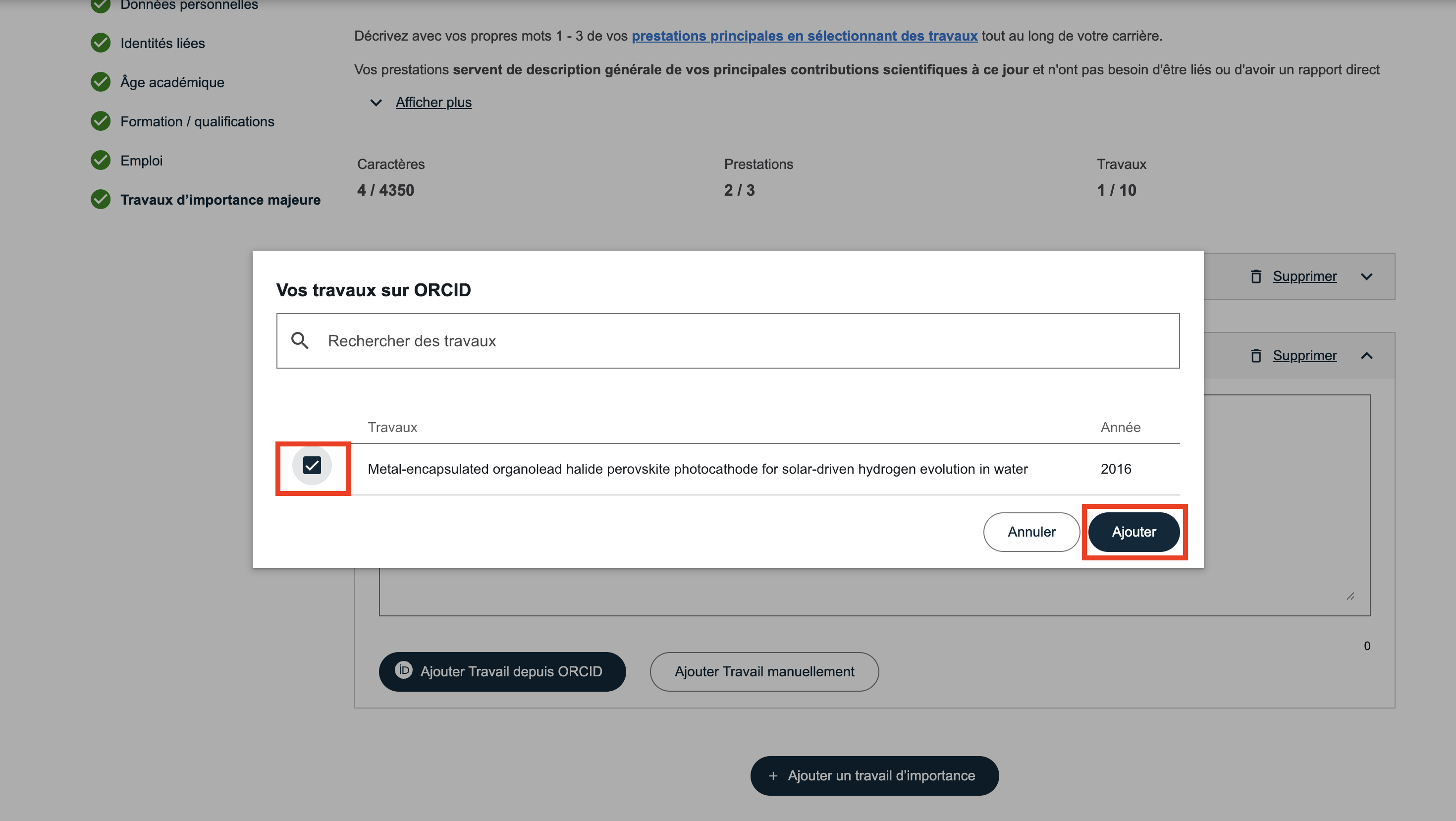Cancel the dialog with Annuler
The height and width of the screenshot is (821, 1456).
1031,532
